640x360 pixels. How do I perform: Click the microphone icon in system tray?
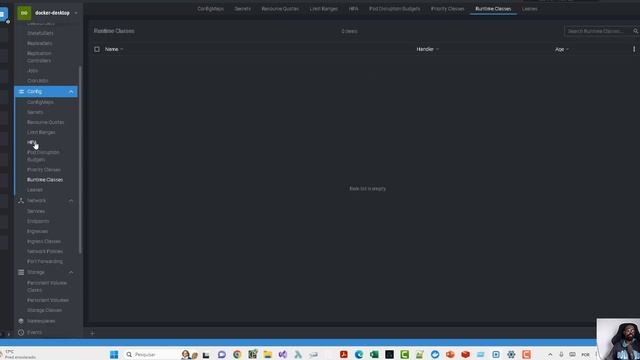561,354
